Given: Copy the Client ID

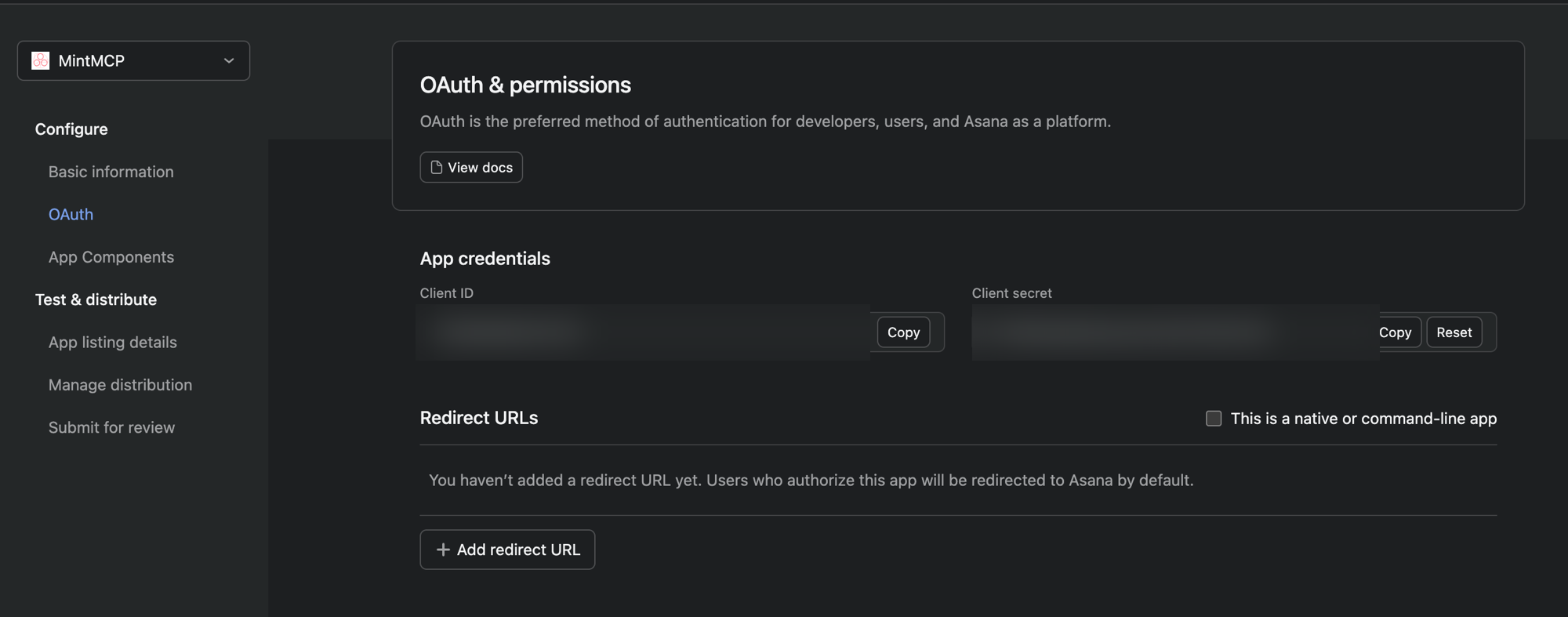Looking at the screenshot, I should (x=903, y=332).
